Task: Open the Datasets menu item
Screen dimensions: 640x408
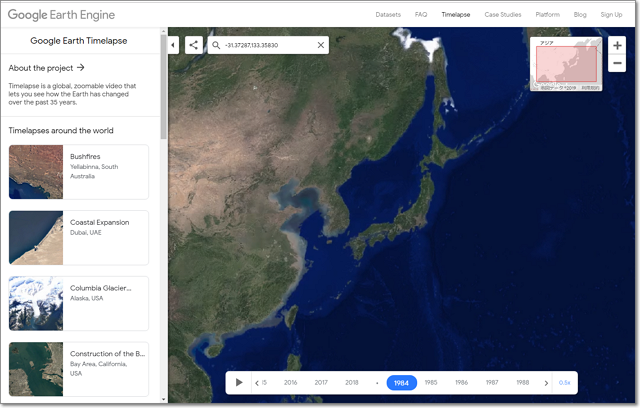Action: [388, 15]
